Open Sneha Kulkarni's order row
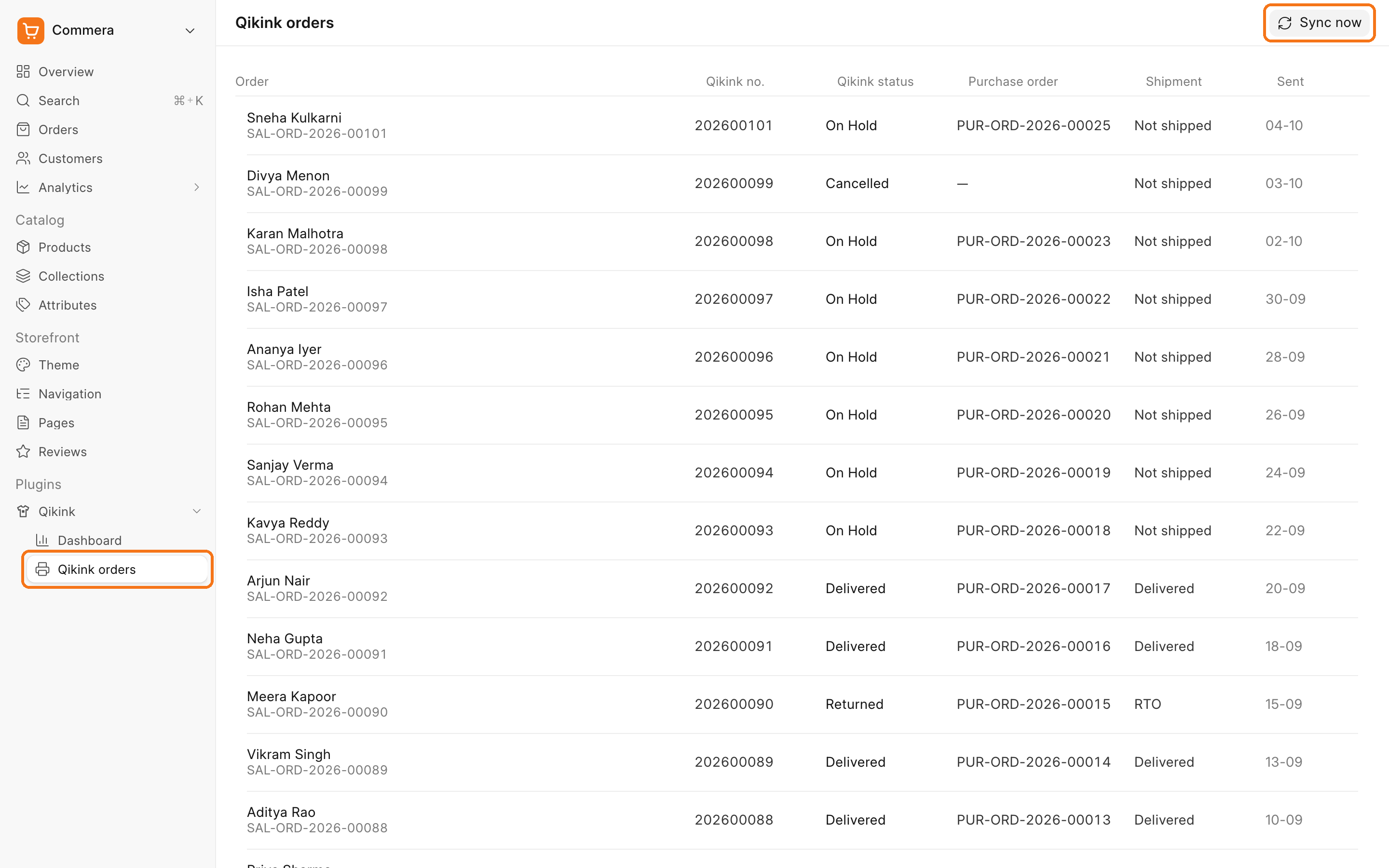1389x868 pixels. (803, 126)
